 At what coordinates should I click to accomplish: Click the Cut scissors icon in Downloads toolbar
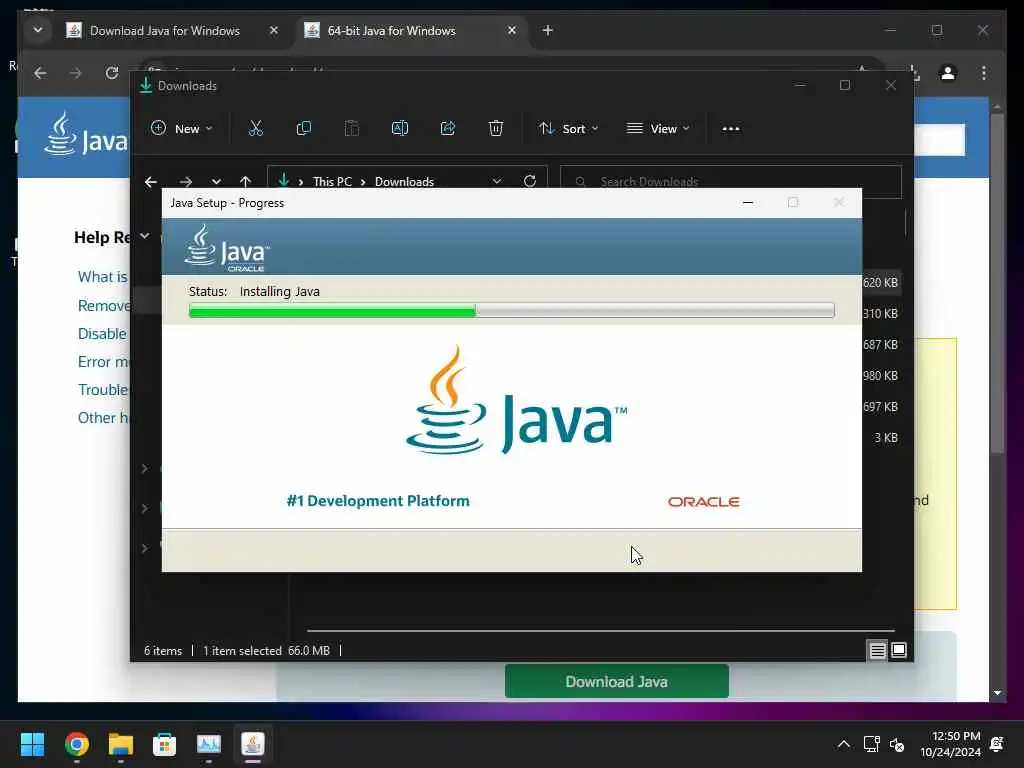(x=255, y=129)
